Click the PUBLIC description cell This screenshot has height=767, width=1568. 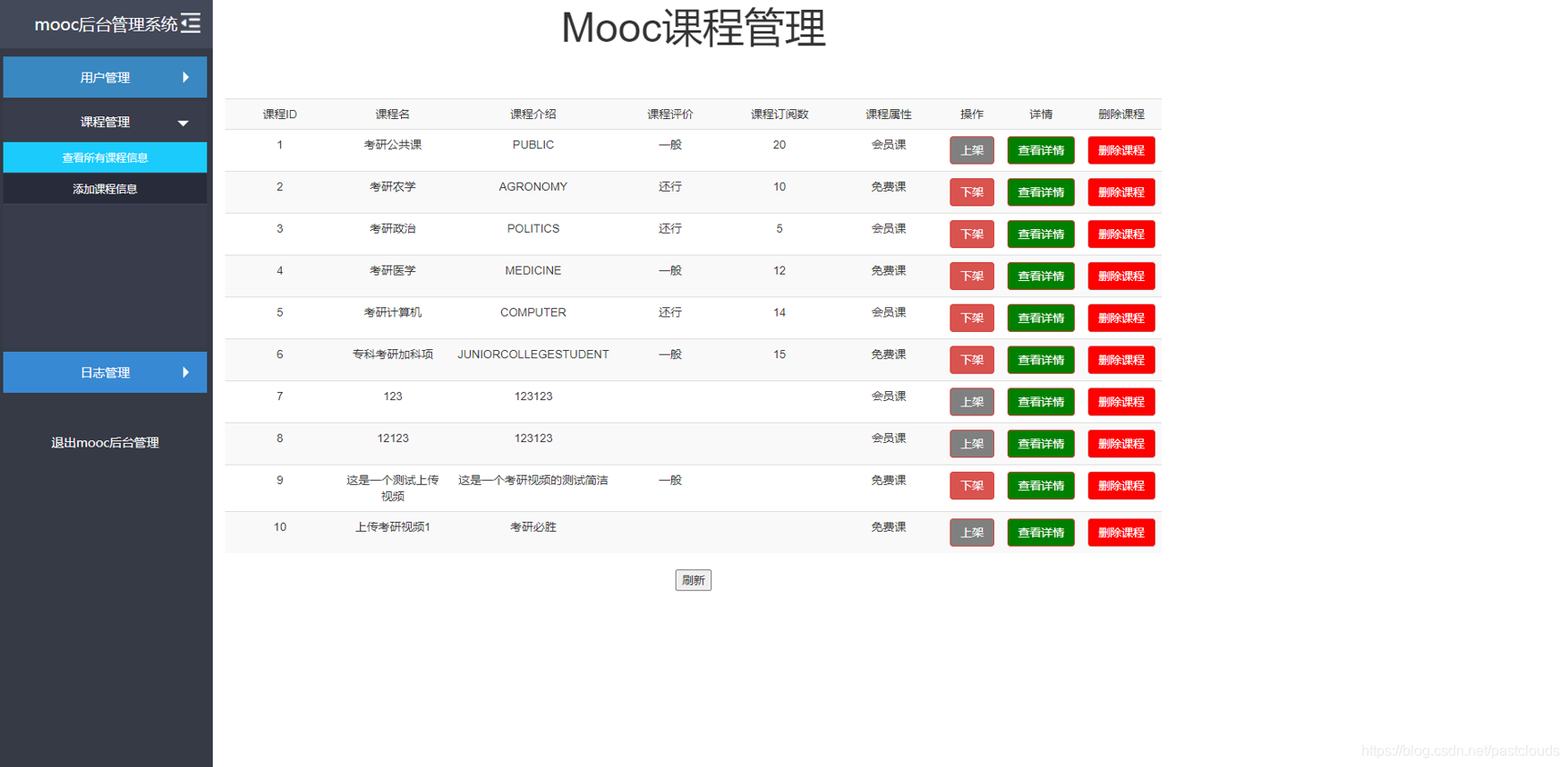coord(533,145)
